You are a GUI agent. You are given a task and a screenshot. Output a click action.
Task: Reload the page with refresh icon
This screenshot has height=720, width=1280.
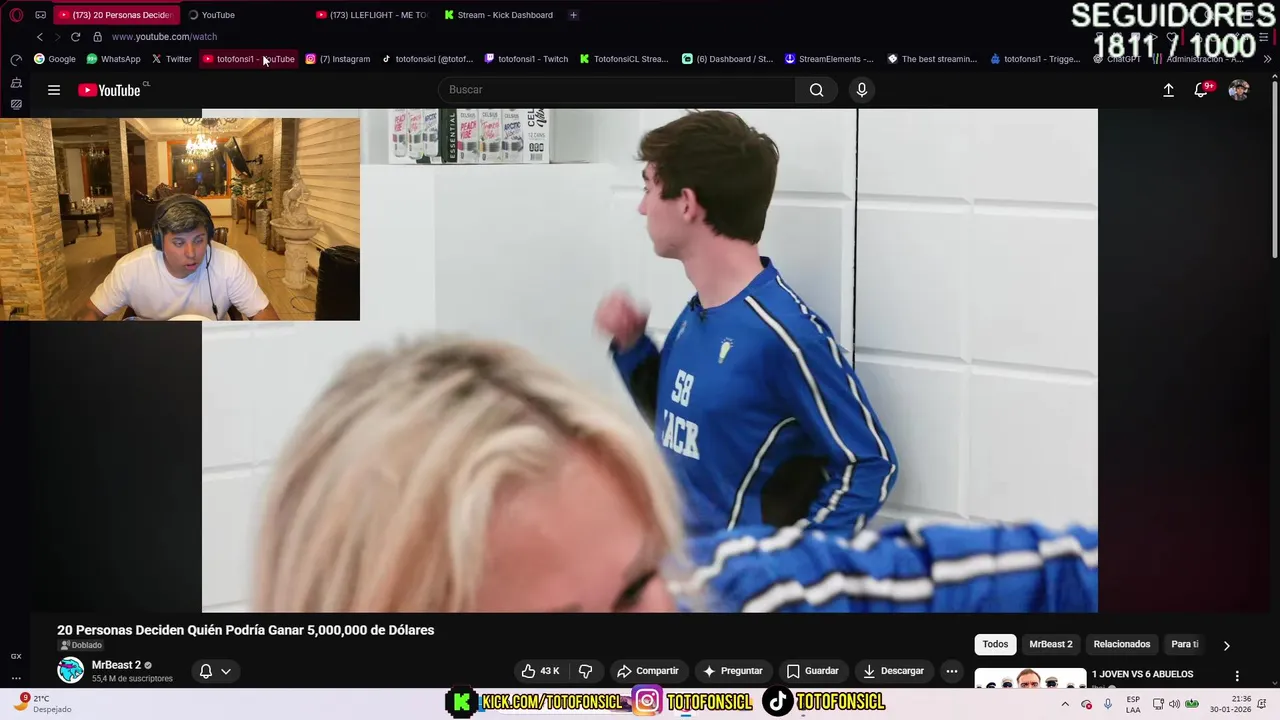75,37
